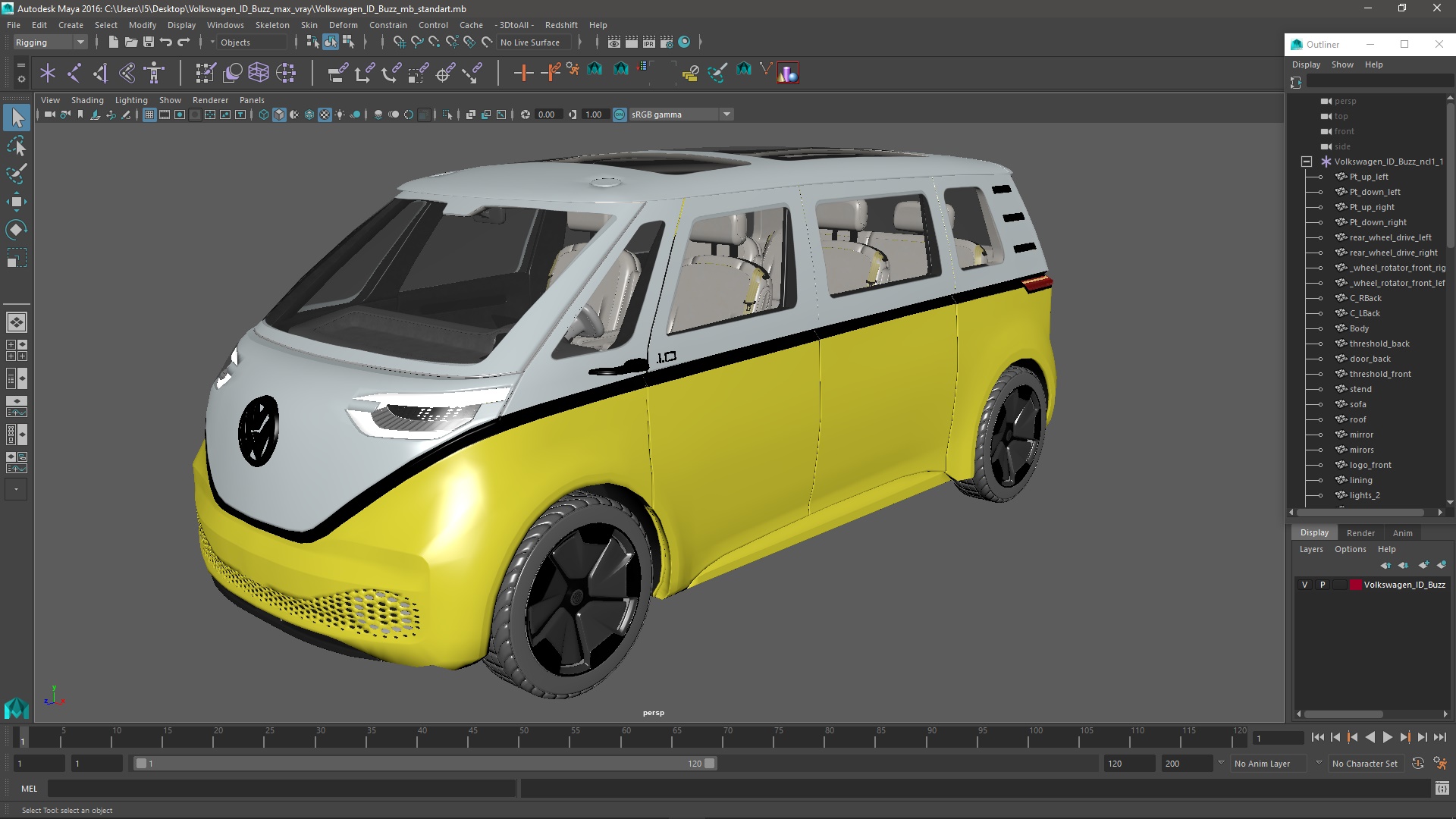Click the colorful last shelf icon
The image size is (1456, 819).
pos(787,73)
